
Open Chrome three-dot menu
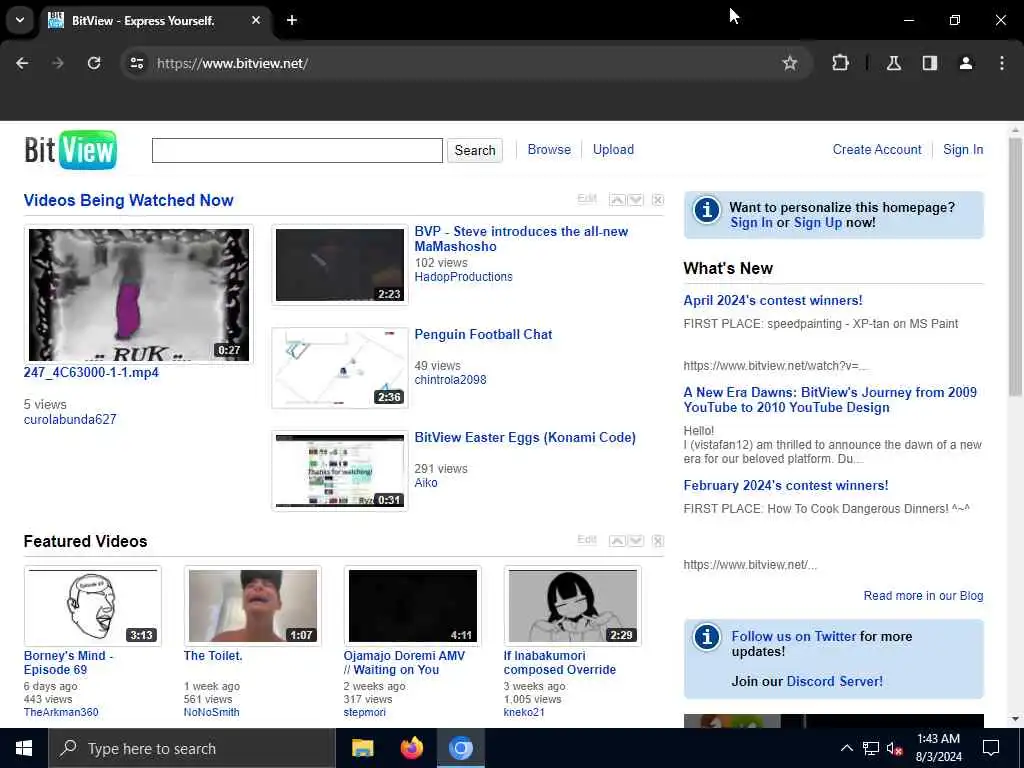1002,63
